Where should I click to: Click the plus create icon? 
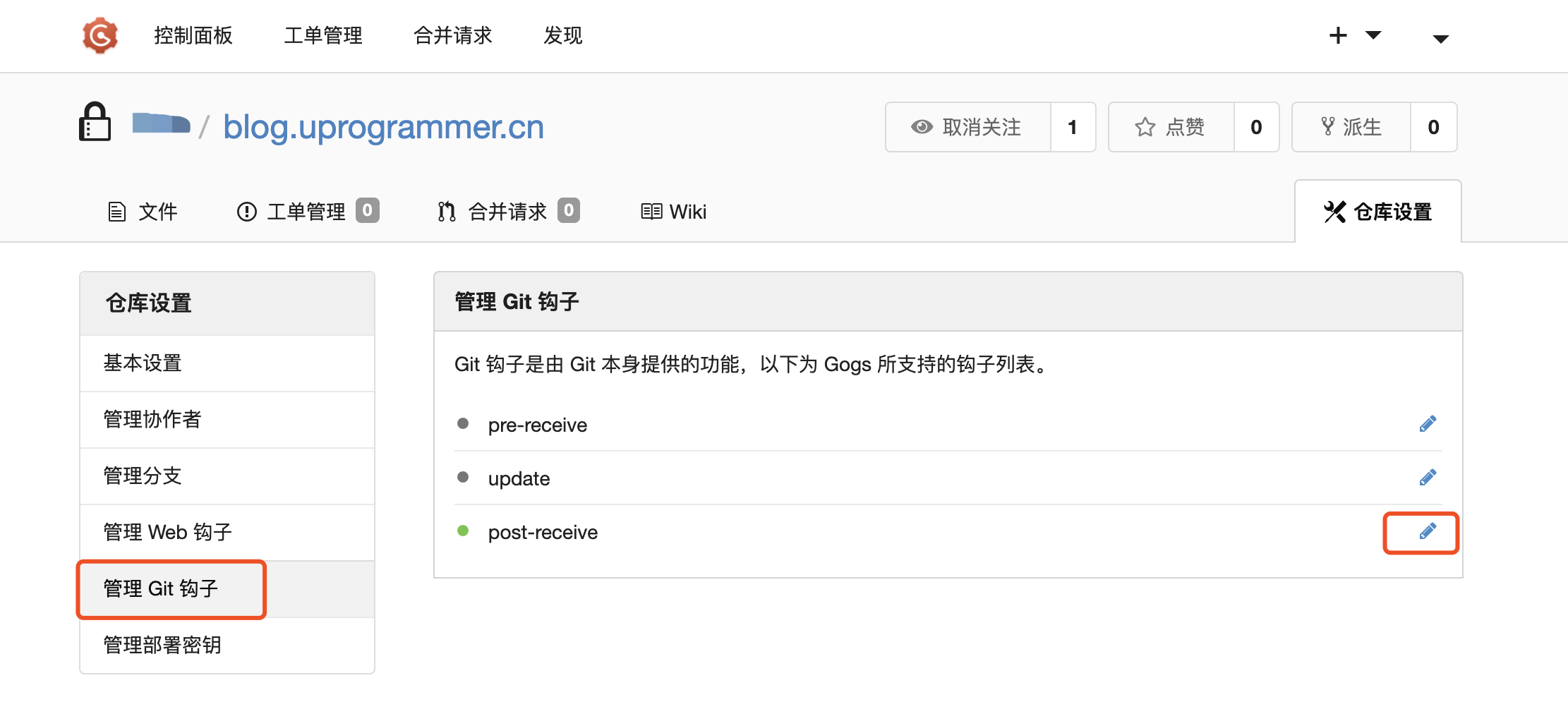point(1338,35)
